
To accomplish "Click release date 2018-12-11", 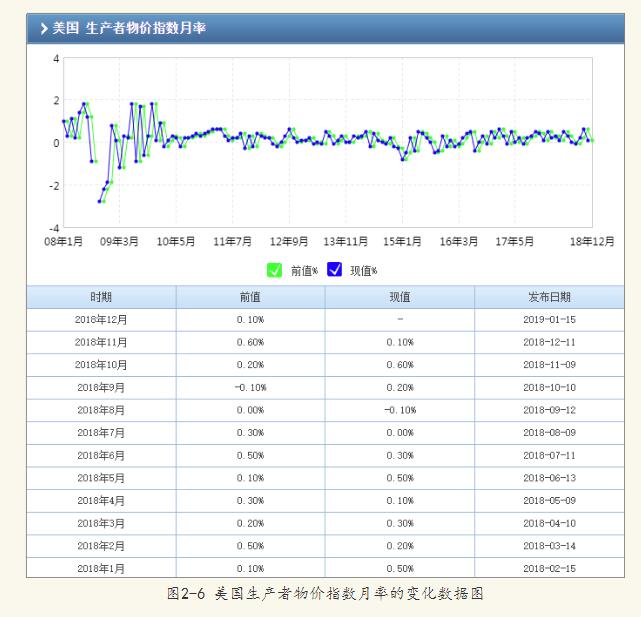I will pos(549,342).
